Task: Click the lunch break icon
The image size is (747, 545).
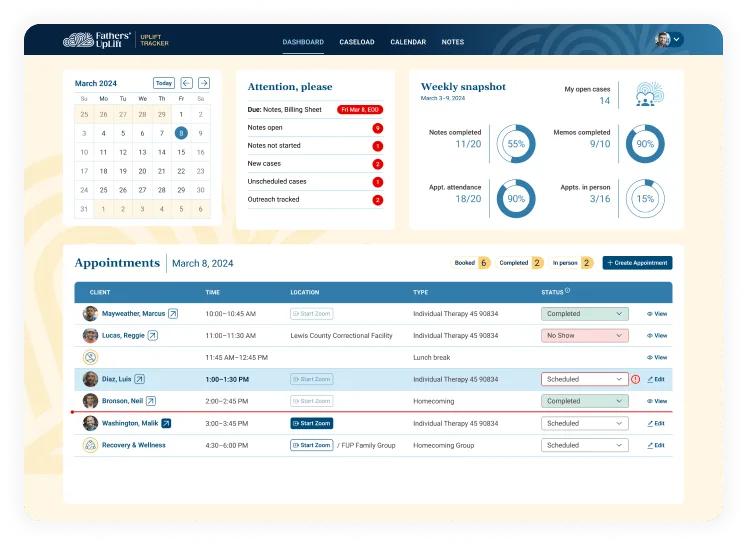Action: pos(90,357)
